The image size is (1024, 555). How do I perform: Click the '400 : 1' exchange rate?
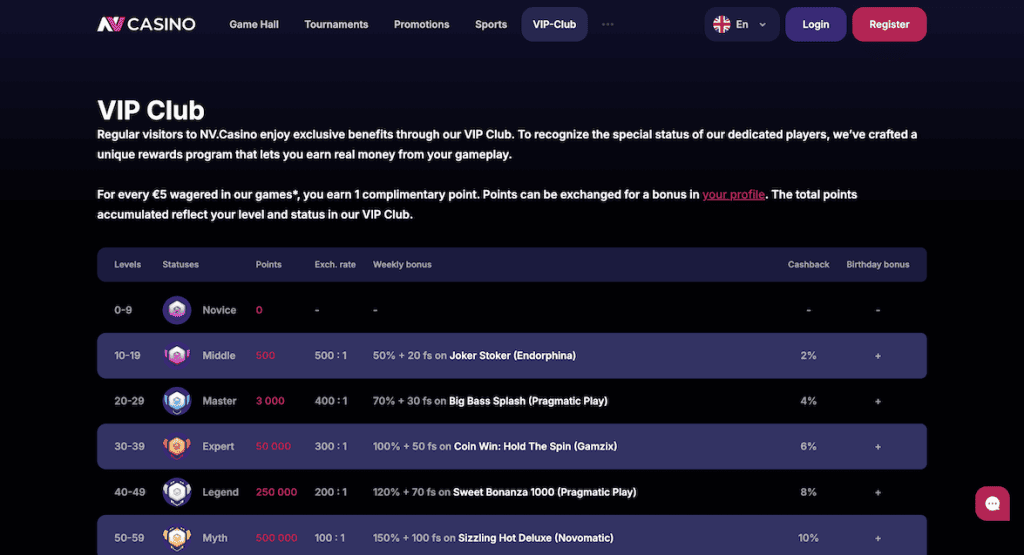(x=331, y=401)
